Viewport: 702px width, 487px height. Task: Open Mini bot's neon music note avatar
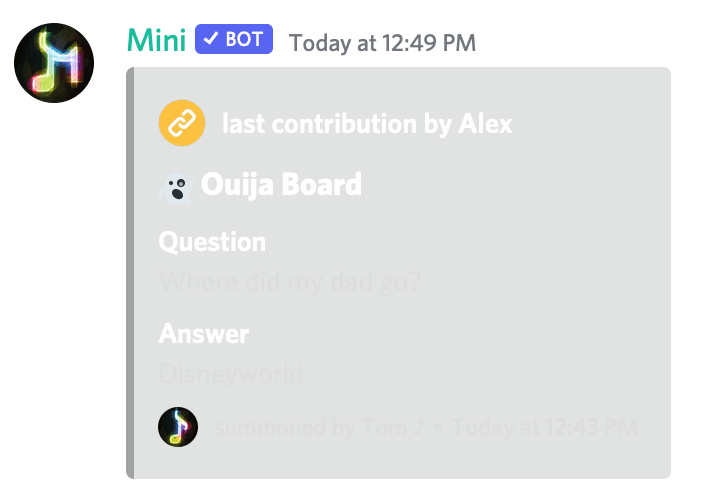pyautogui.click(x=54, y=63)
